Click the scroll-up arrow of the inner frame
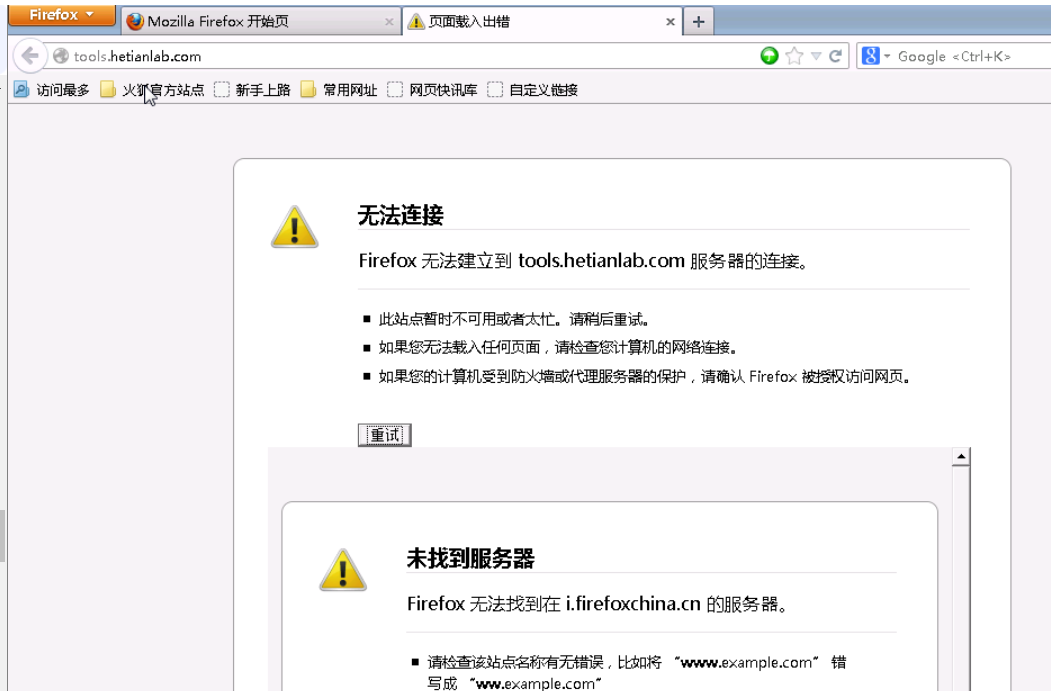This screenshot has height=691, width=1051. click(961, 457)
